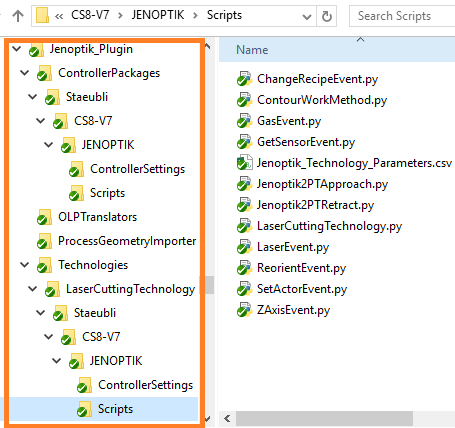Screen dimensions: 455x428
Task: Collapse JENOPTIK under ControllerPackages branch
Action: [x=49, y=145]
